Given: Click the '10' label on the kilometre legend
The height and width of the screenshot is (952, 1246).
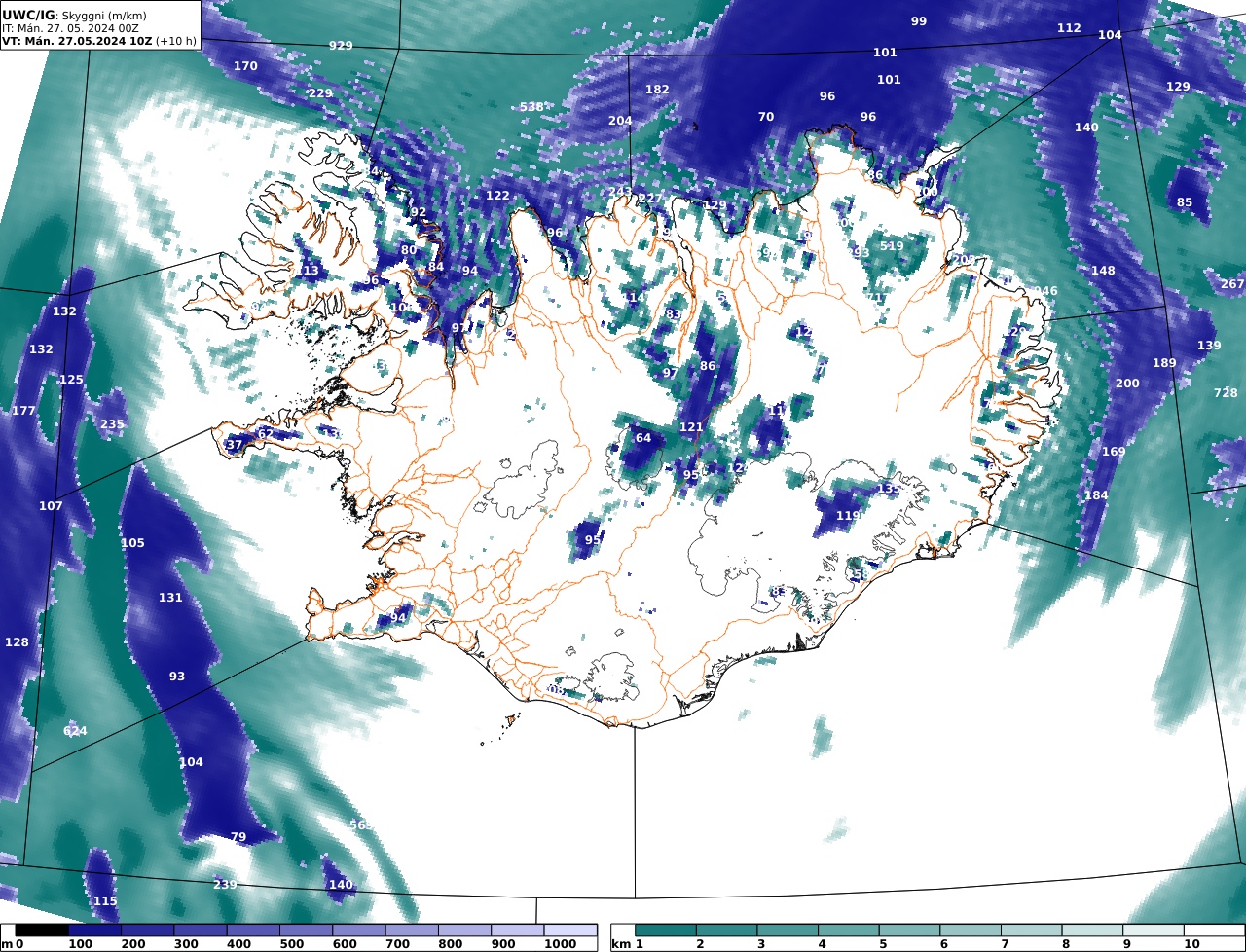Looking at the screenshot, I should [1191, 944].
